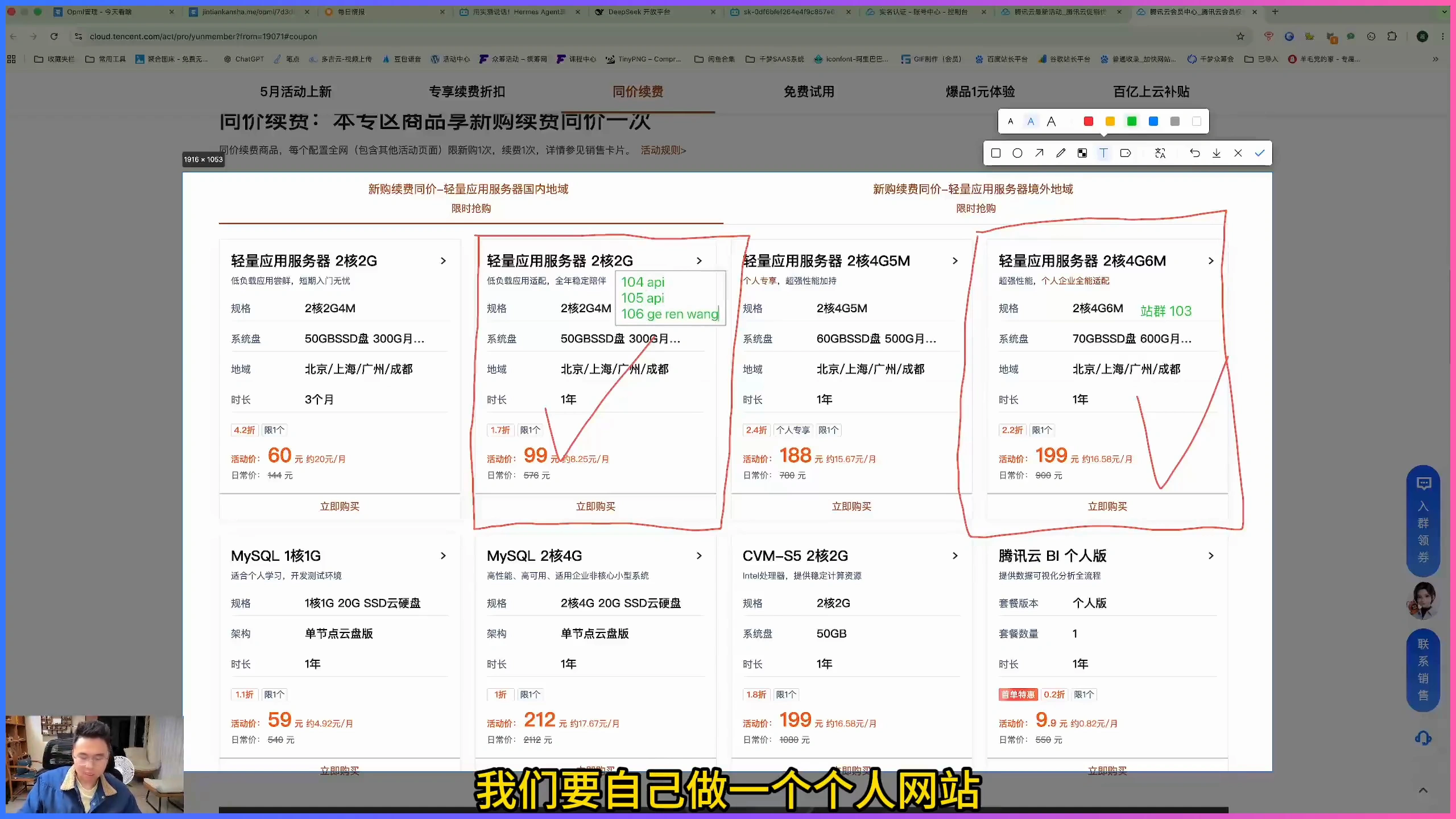
Task: Open the bookmarks apps grid icon
Action: click(11, 59)
